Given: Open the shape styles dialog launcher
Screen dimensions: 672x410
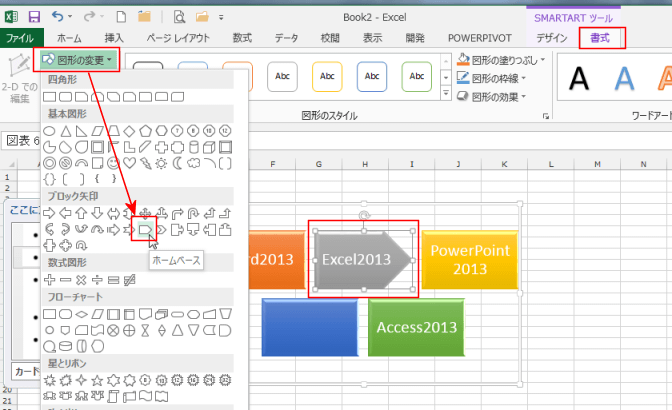Looking at the screenshot, I should [546, 116].
